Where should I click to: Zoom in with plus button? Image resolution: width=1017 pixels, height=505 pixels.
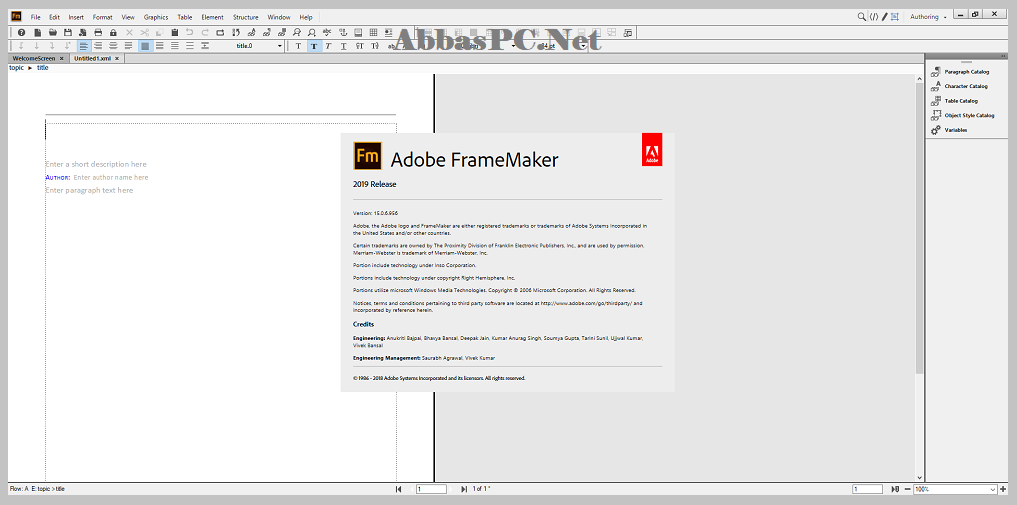click(1003, 489)
